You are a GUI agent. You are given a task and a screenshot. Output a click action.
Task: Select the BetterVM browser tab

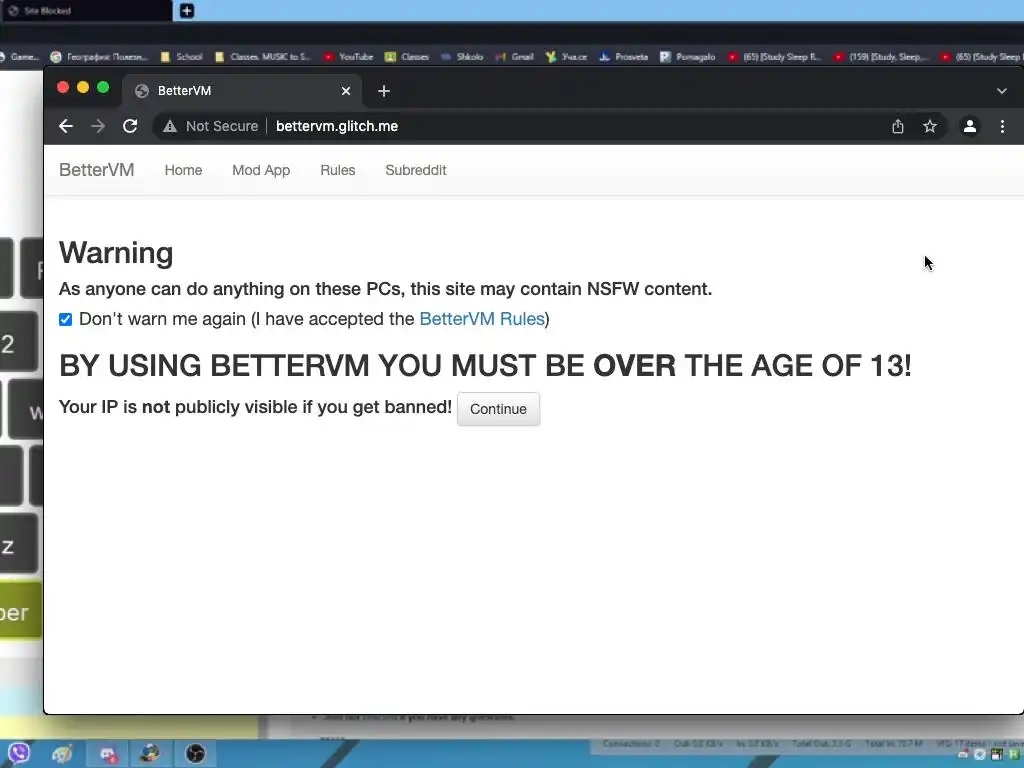(242, 91)
